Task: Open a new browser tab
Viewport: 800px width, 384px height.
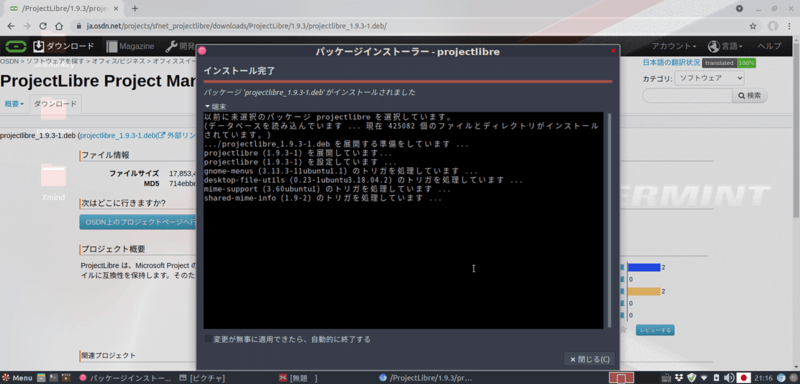Action: pyautogui.click(x=135, y=9)
